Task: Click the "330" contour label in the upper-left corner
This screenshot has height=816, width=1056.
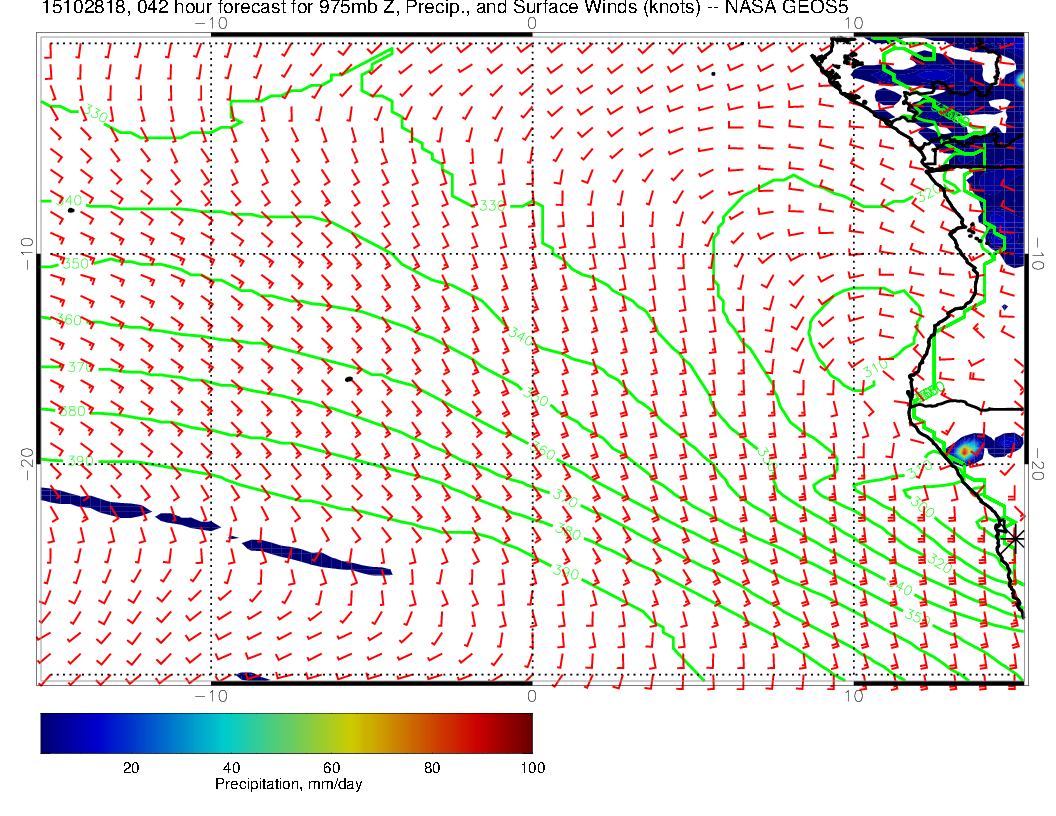Action: 95,114
